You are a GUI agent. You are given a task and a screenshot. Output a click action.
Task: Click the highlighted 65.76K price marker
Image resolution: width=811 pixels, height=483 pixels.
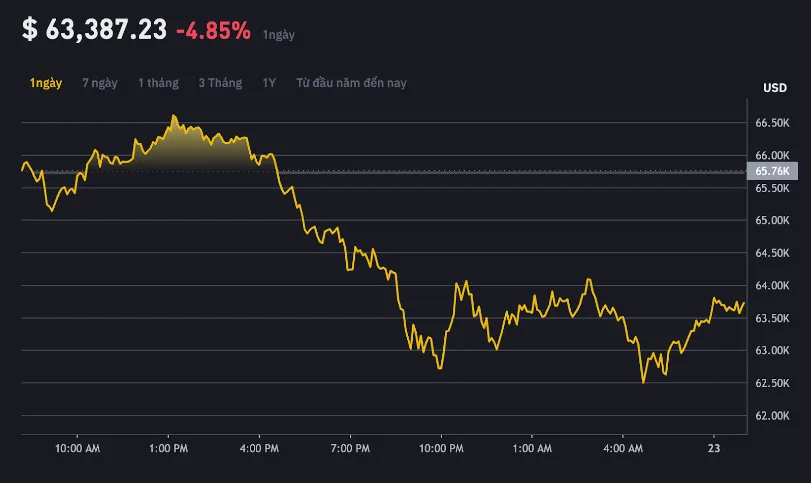point(772,171)
